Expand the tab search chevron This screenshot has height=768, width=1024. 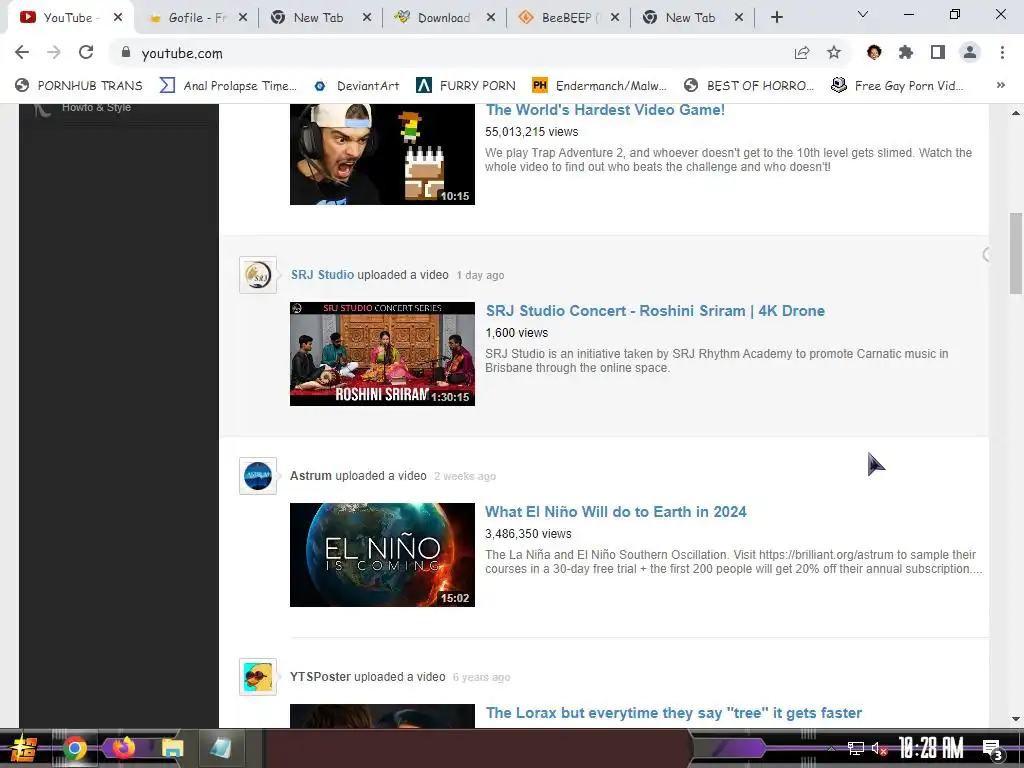click(x=863, y=14)
